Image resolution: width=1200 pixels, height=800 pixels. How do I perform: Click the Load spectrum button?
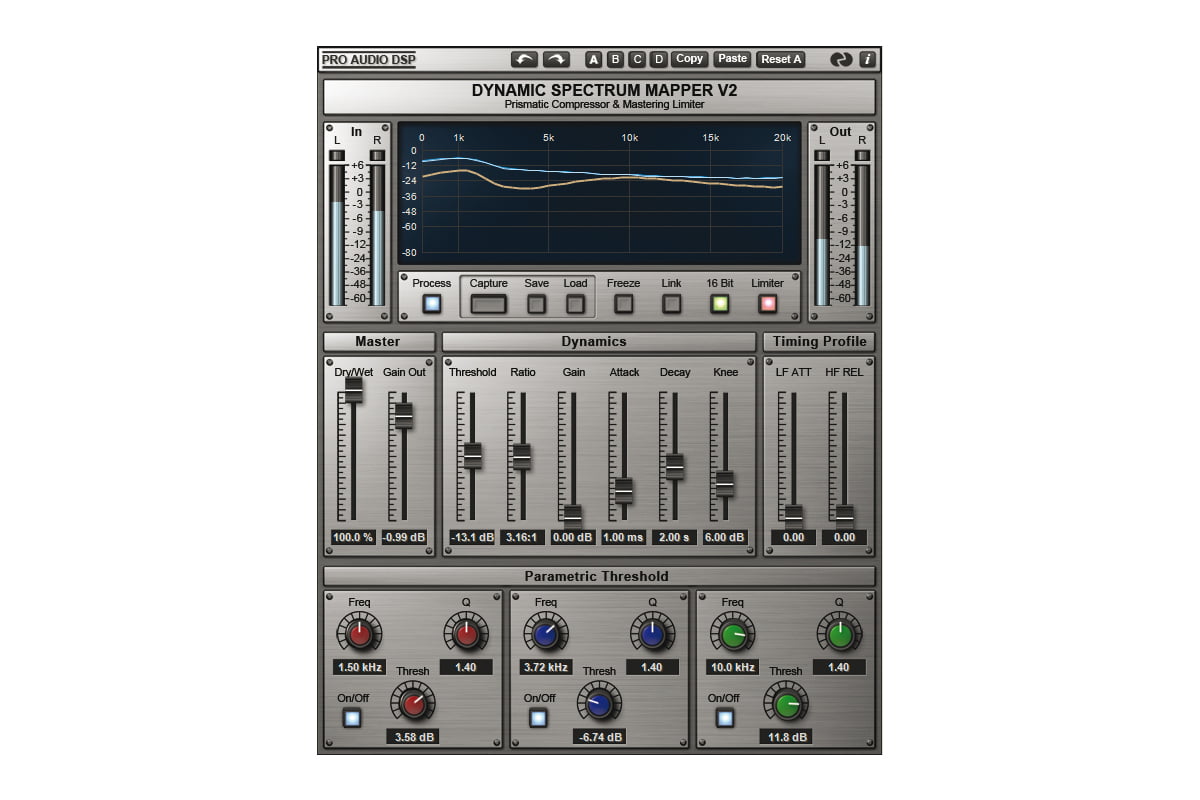click(575, 304)
